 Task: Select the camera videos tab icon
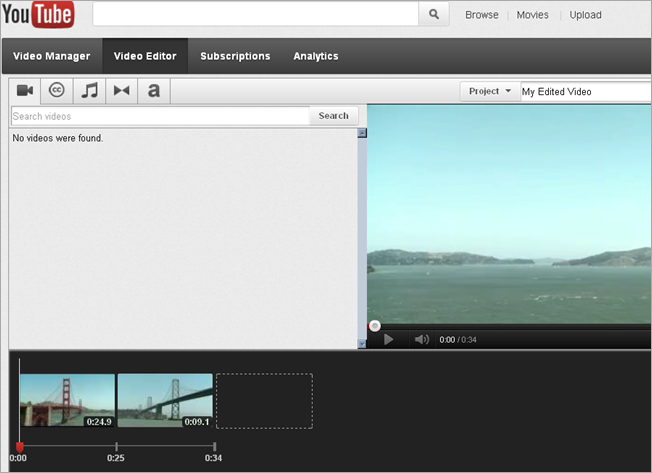click(25, 90)
